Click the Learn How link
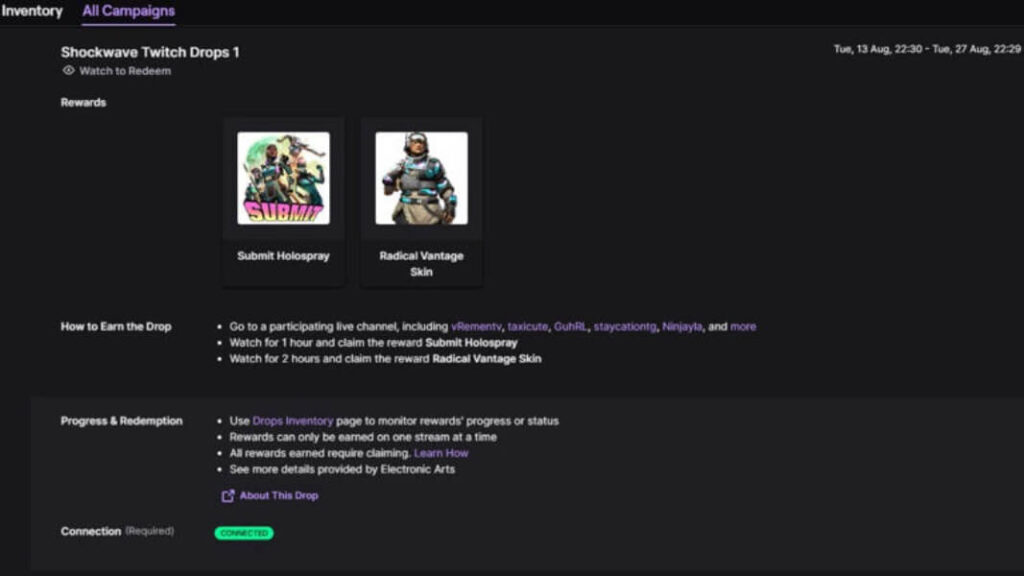 (441, 453)
